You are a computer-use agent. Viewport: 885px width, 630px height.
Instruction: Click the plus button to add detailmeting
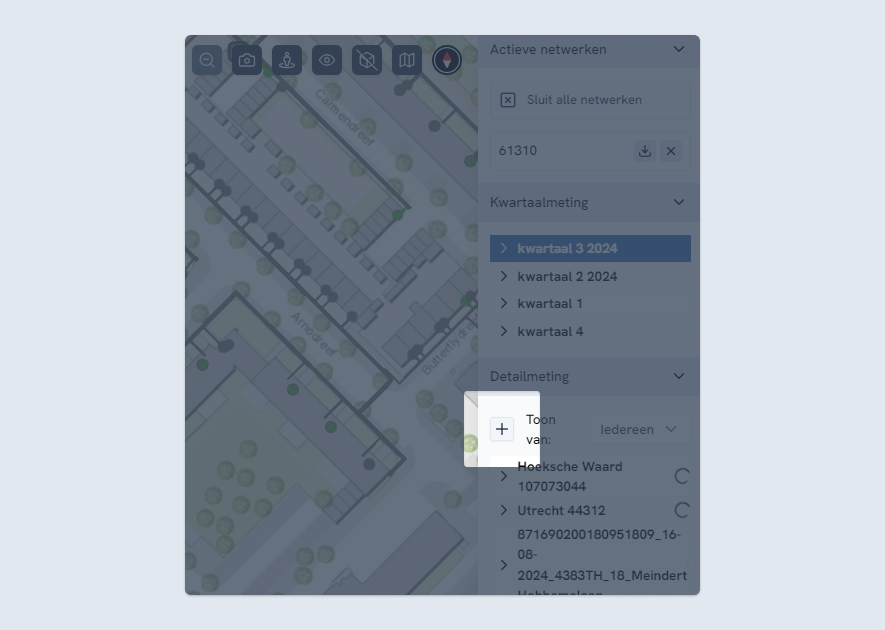[502, 429]
